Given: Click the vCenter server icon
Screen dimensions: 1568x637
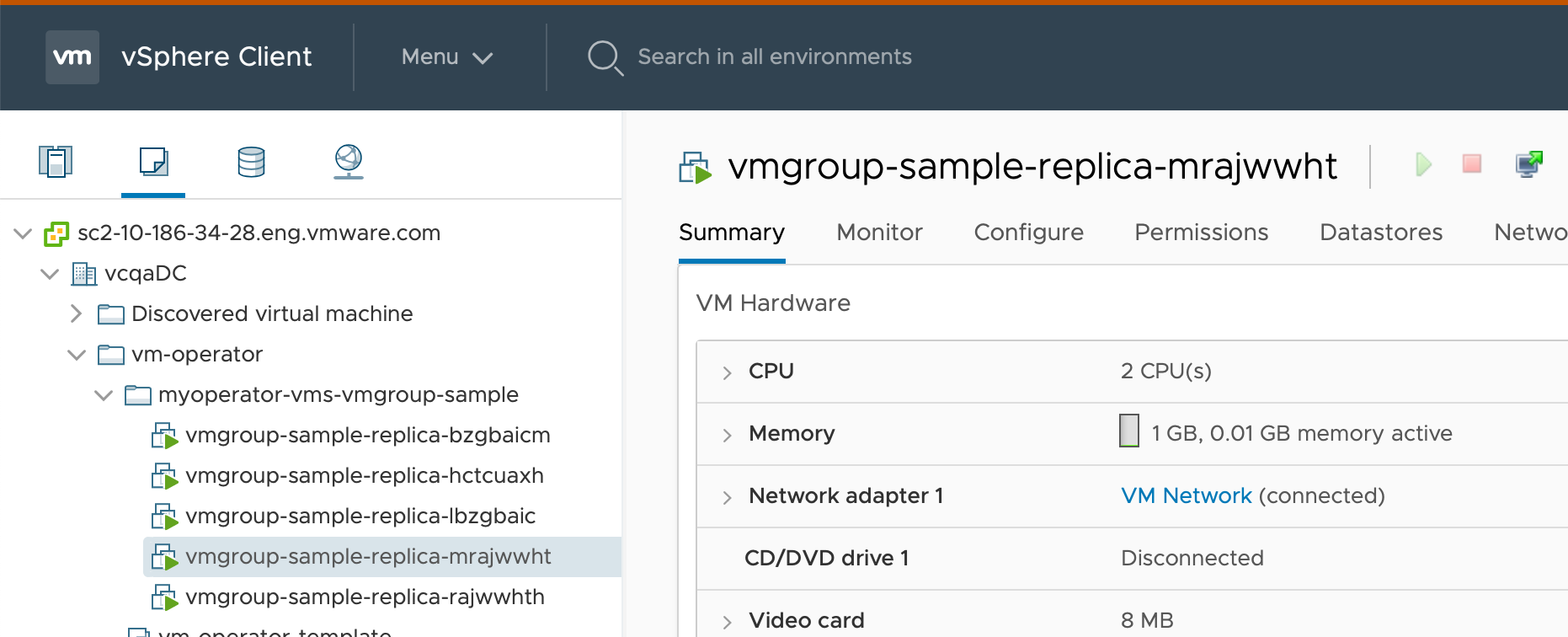Looking at the screenshot, I should [56, 233].
